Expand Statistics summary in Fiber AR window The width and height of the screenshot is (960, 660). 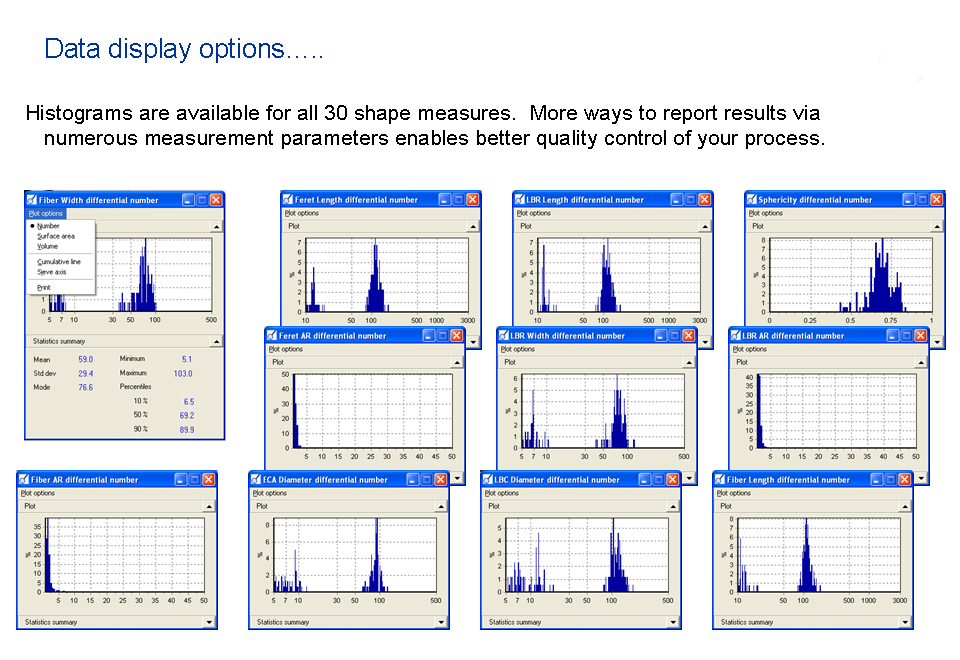pos(208,622)
